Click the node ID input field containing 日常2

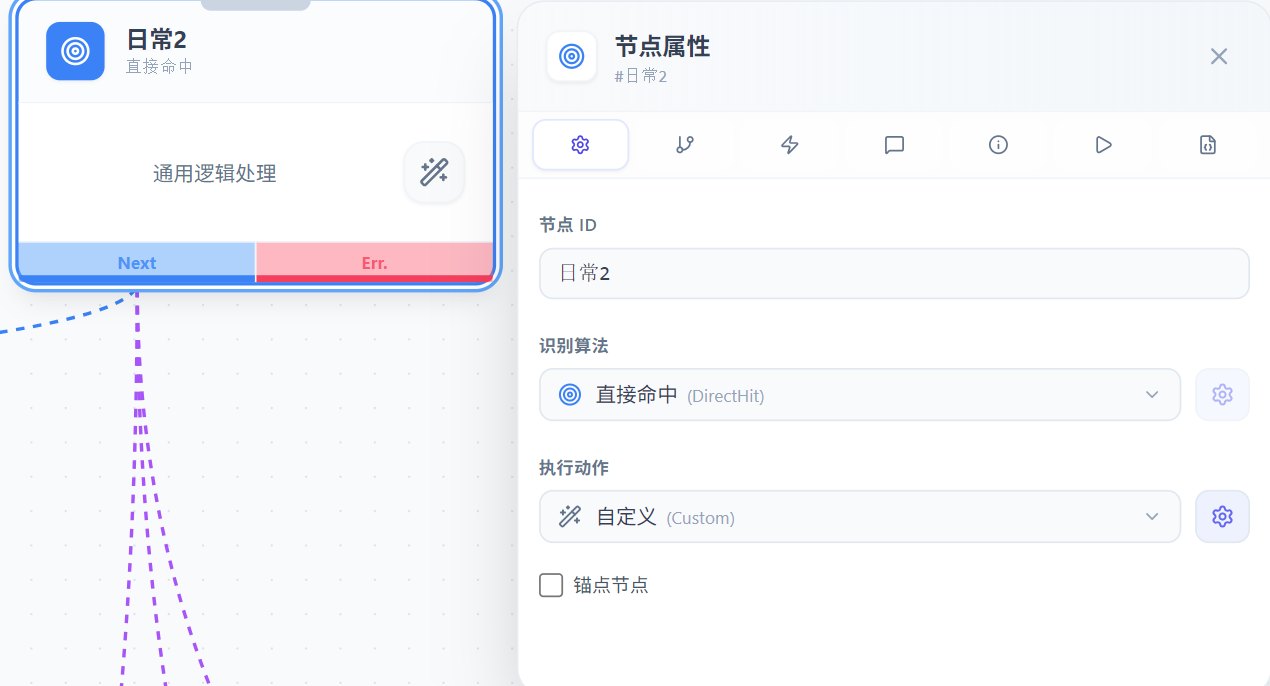pos(894,273)
